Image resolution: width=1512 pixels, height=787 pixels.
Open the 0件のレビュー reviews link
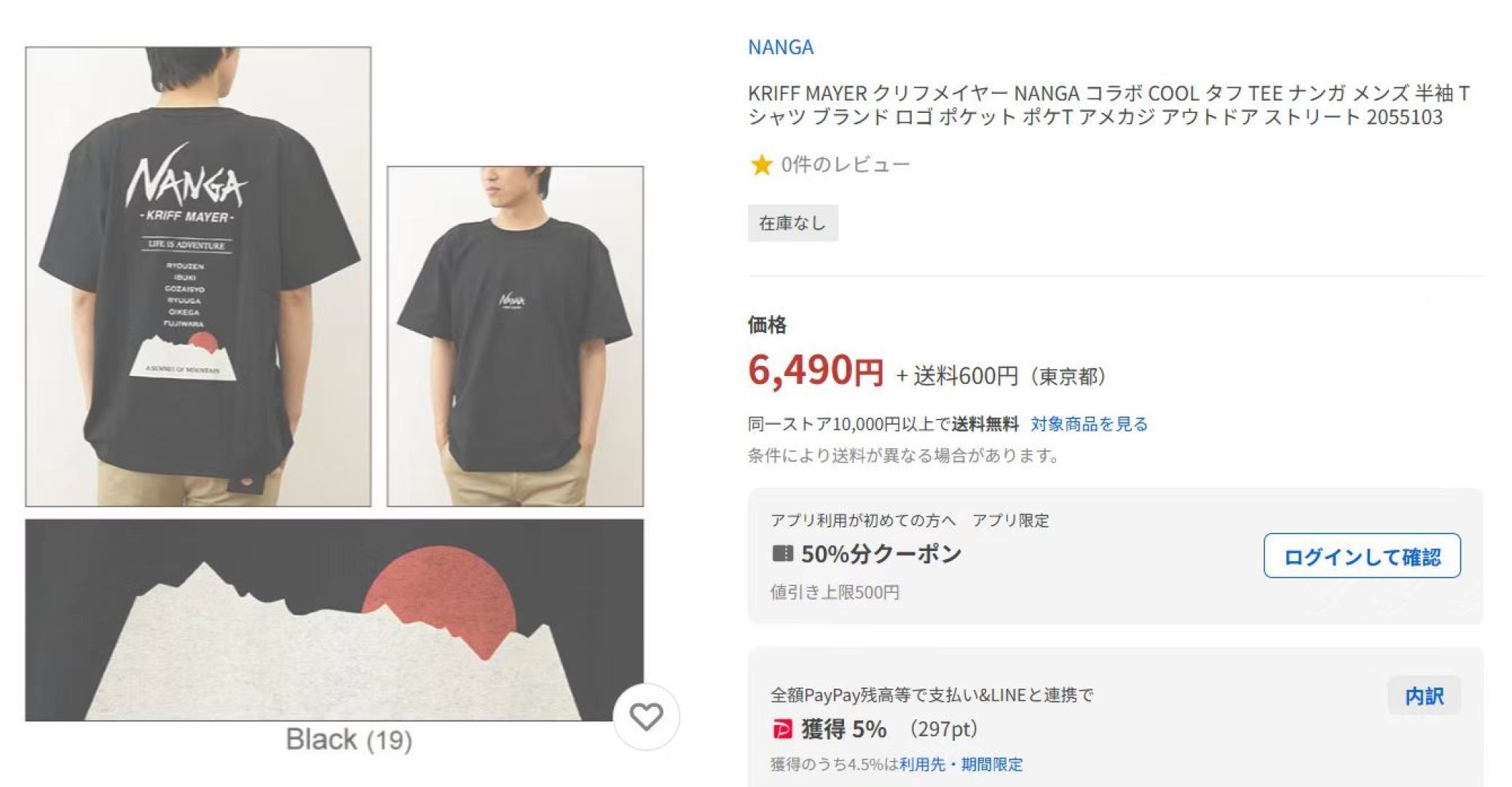(845, 165)
